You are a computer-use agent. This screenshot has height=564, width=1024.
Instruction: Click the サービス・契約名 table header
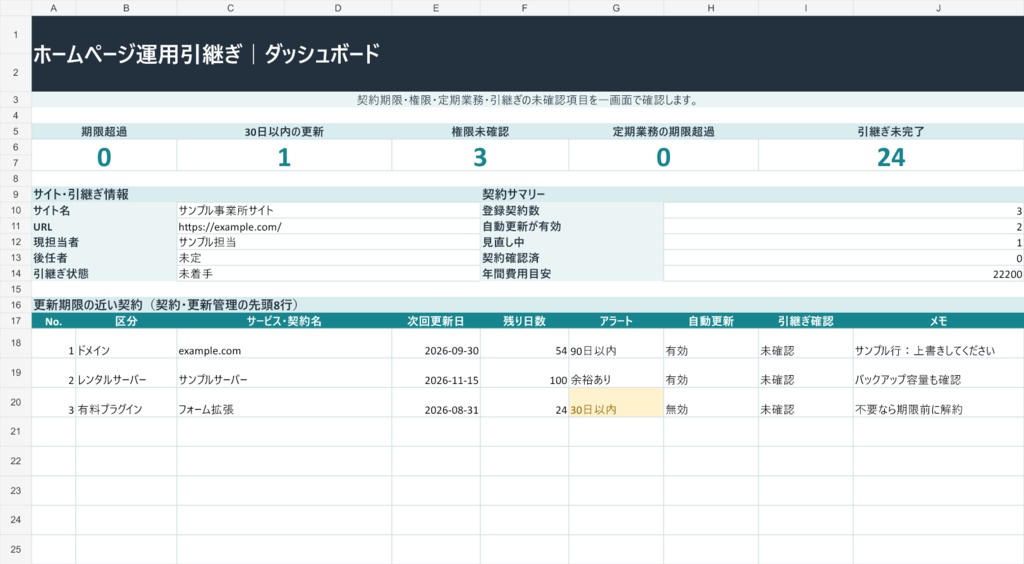coord(284,321)
